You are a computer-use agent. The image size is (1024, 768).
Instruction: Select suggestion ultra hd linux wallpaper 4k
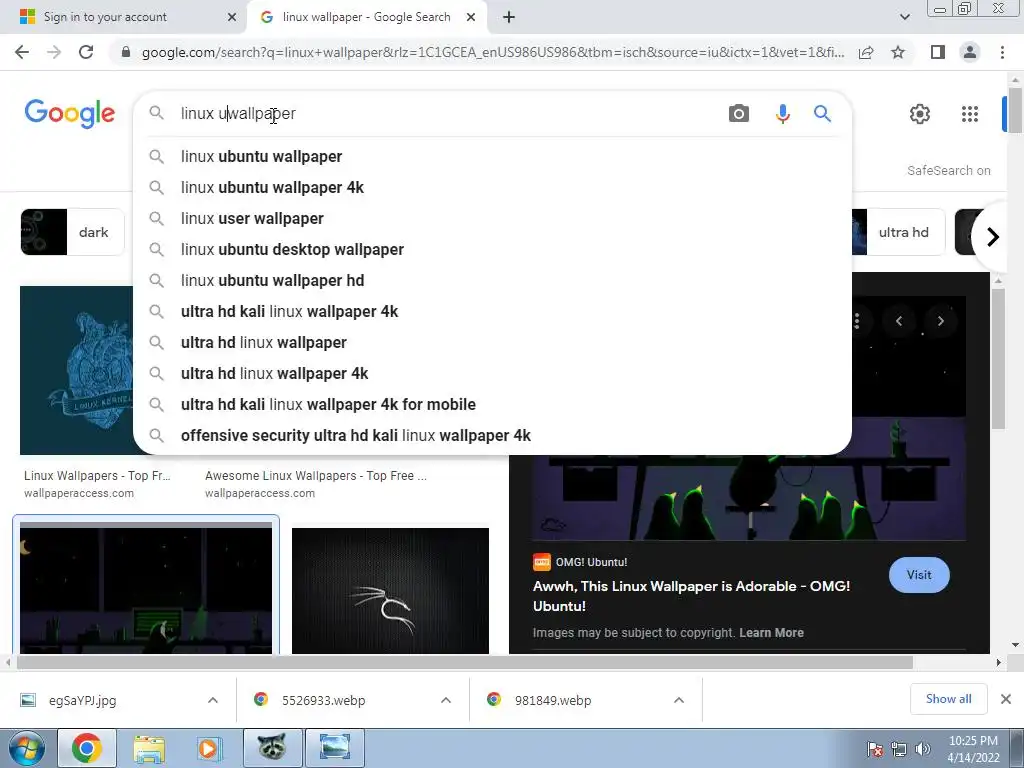(492, 374)
